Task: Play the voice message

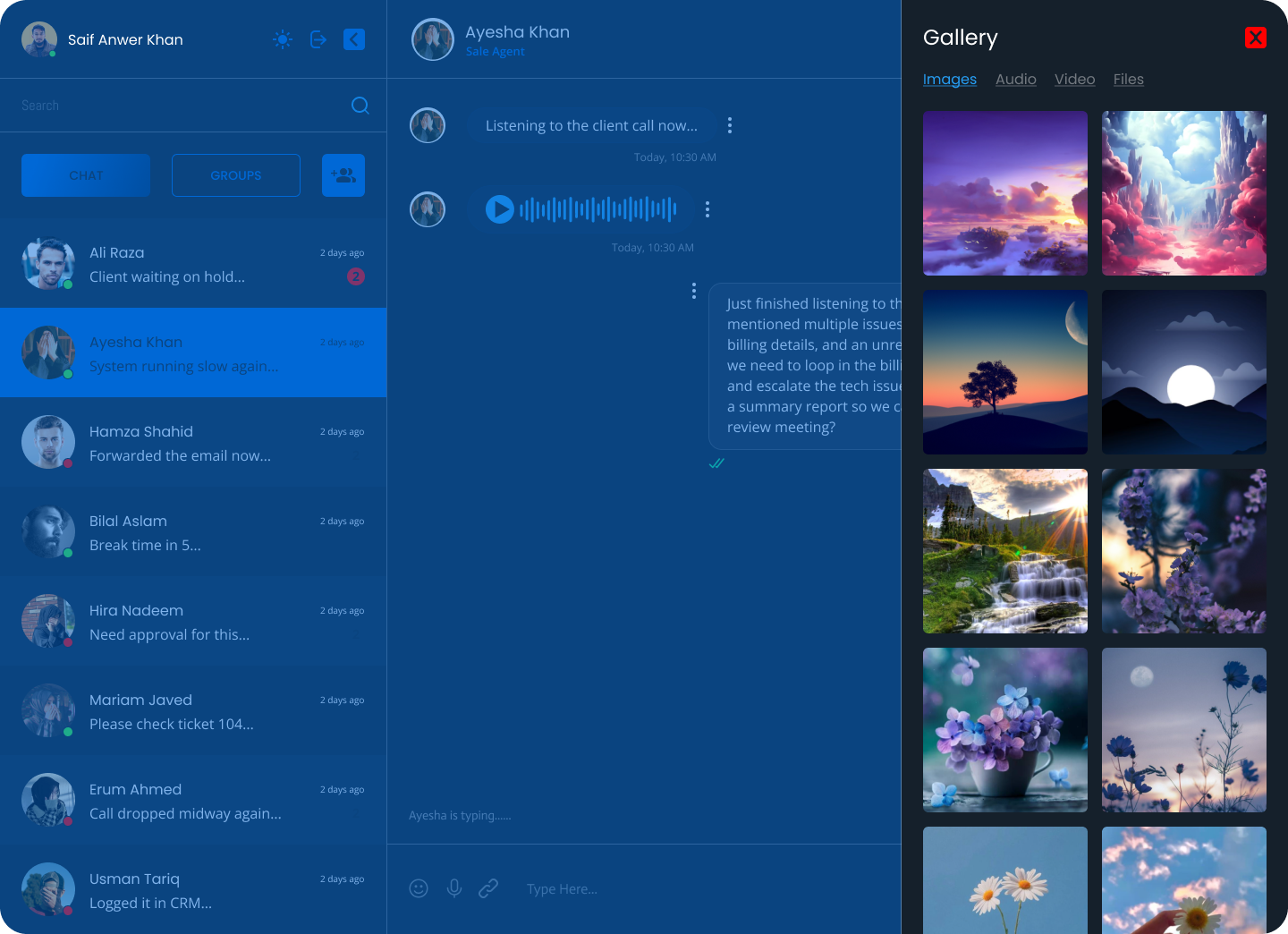Action: 500,209
